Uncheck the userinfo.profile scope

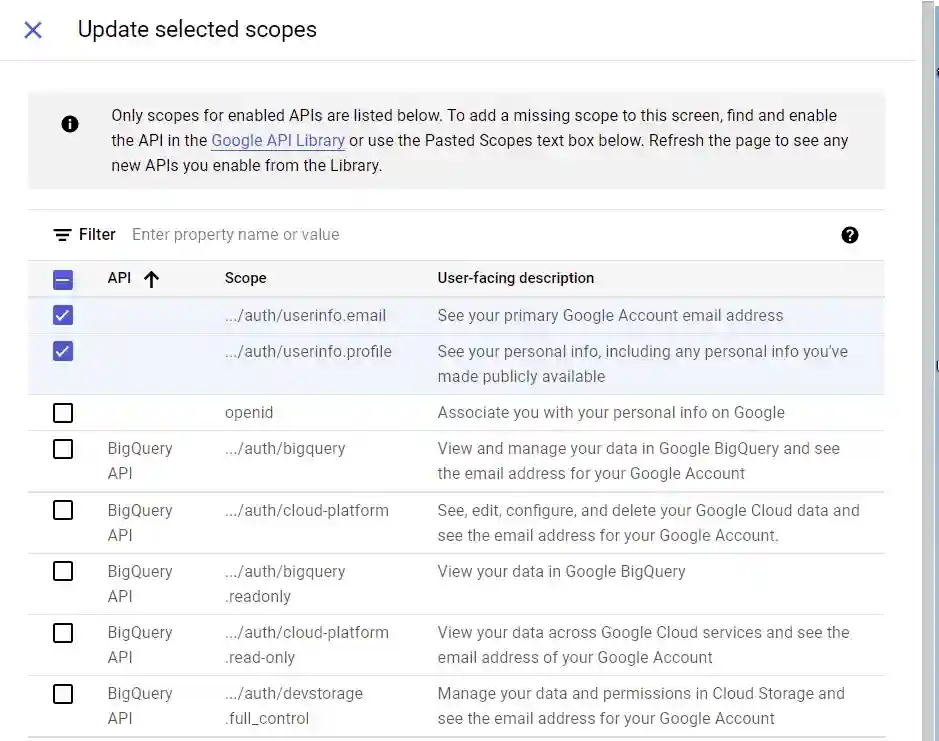coord(63,351)
